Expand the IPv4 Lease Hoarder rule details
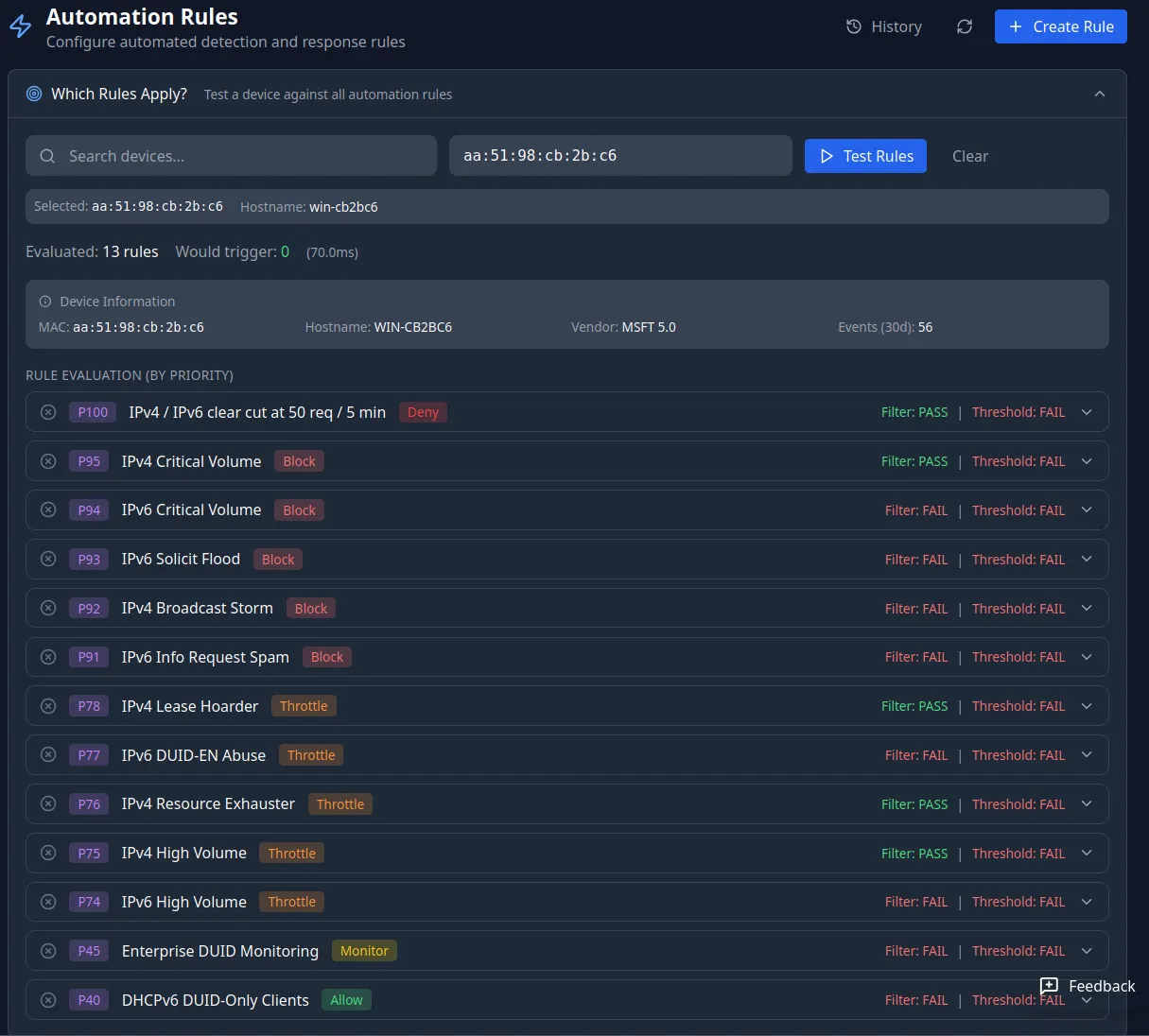 point(1087,706)
